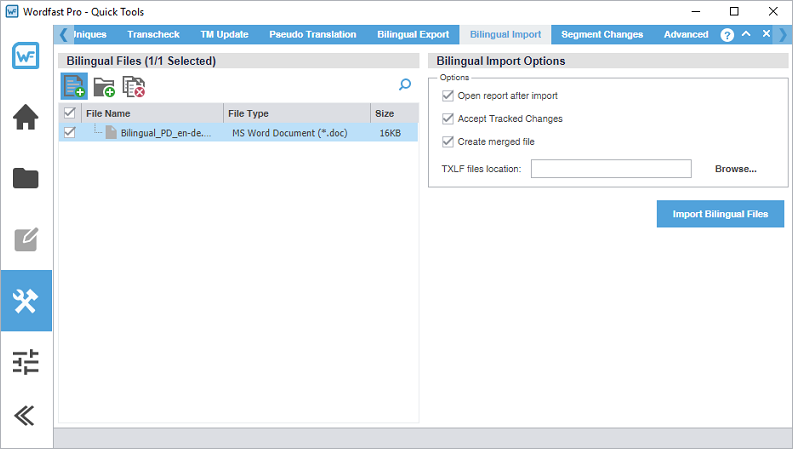Click the Add Folder icon
Viewport: 793px width, 449px height.
(104, 87)
